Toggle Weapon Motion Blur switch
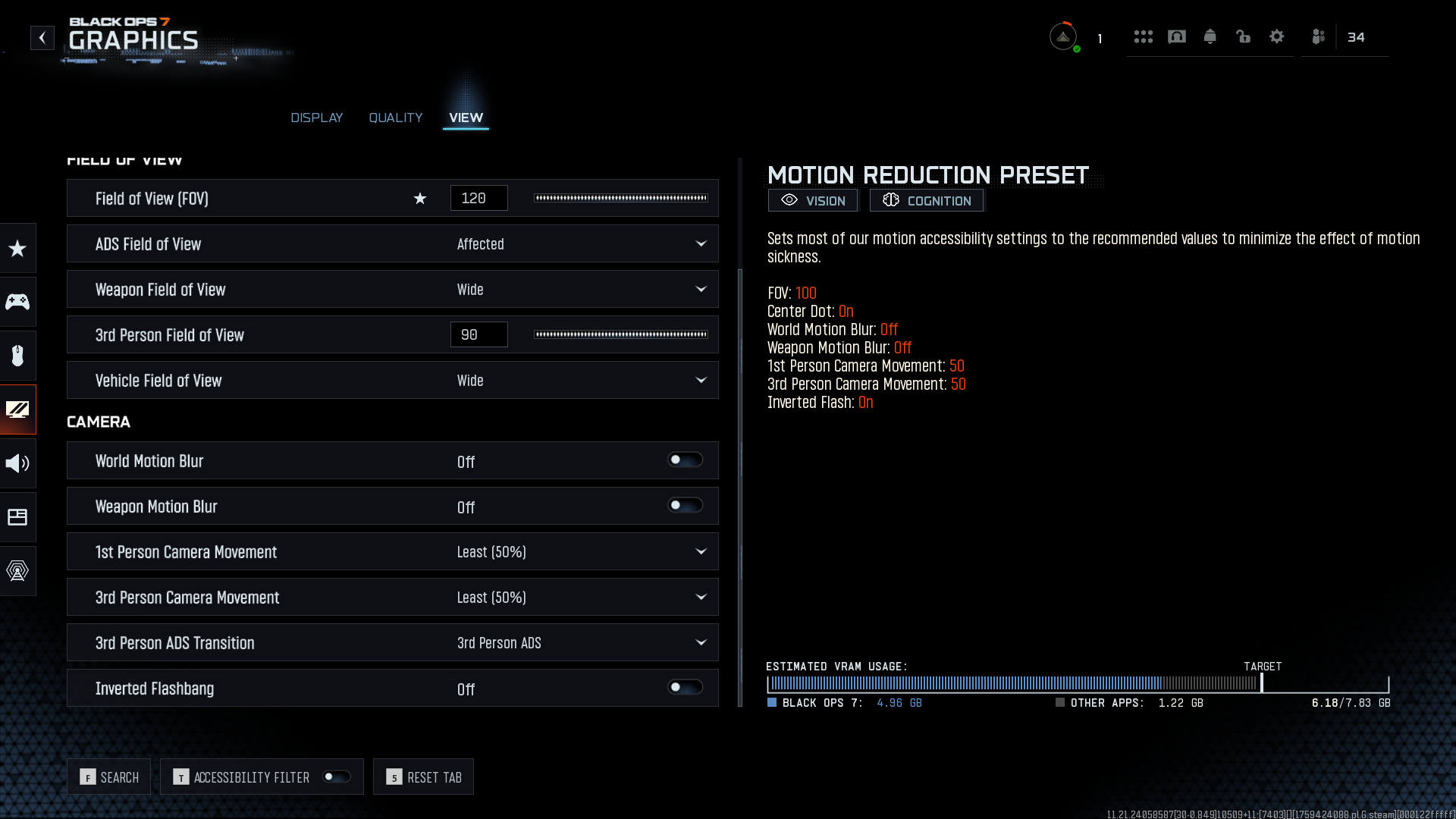Viewport: 1456px width, 819px height. click(684, 506)
